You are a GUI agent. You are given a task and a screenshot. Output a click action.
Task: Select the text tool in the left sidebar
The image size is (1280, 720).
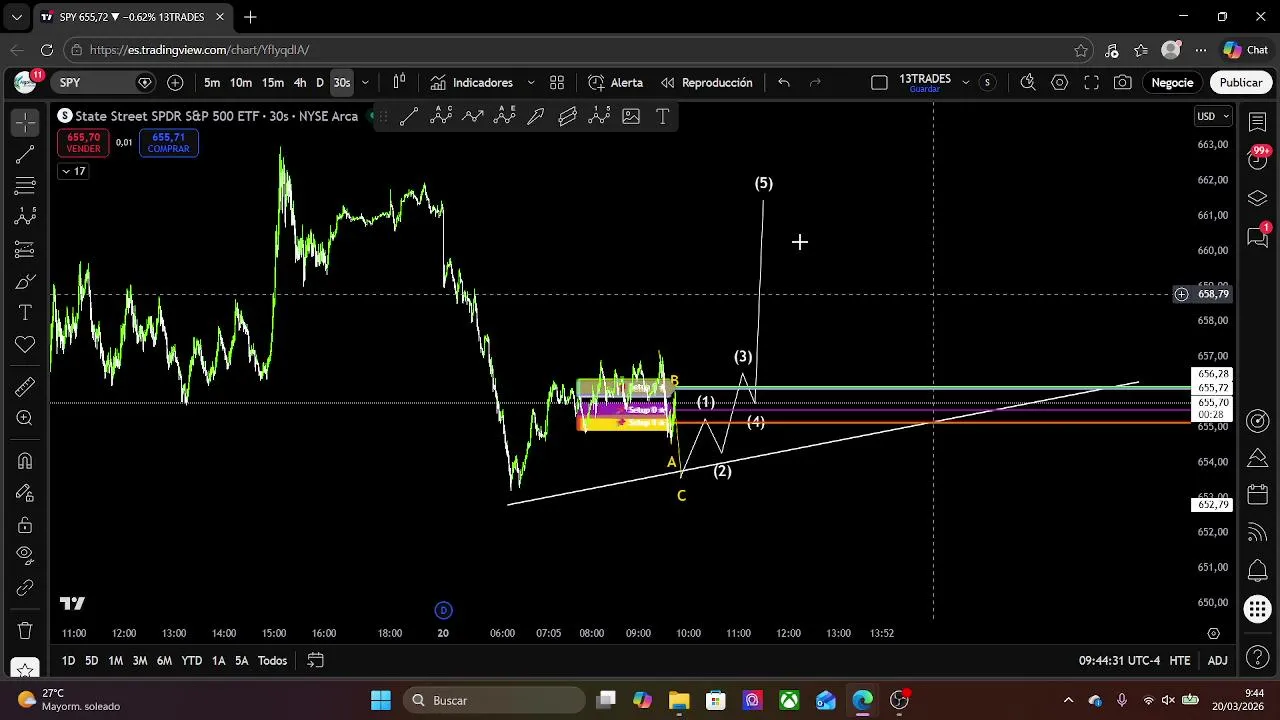(25, 313)
